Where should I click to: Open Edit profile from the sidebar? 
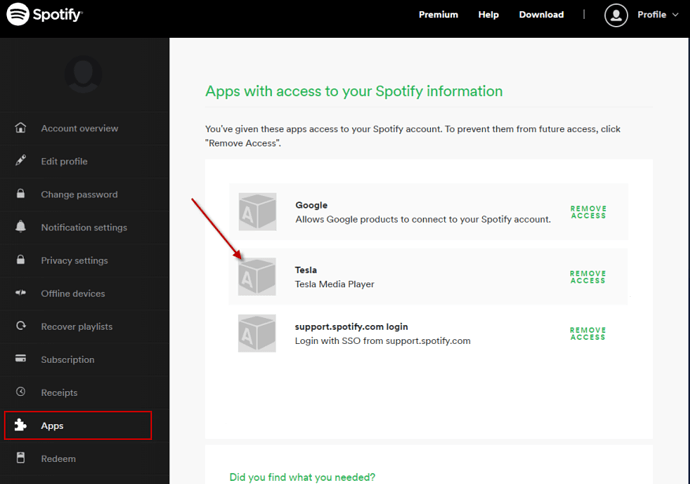(x=64, y=161)
